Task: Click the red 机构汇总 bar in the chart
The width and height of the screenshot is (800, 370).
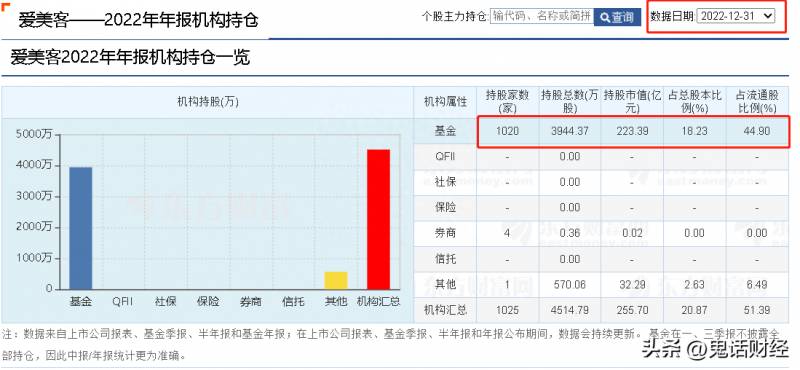Action: 379,219
